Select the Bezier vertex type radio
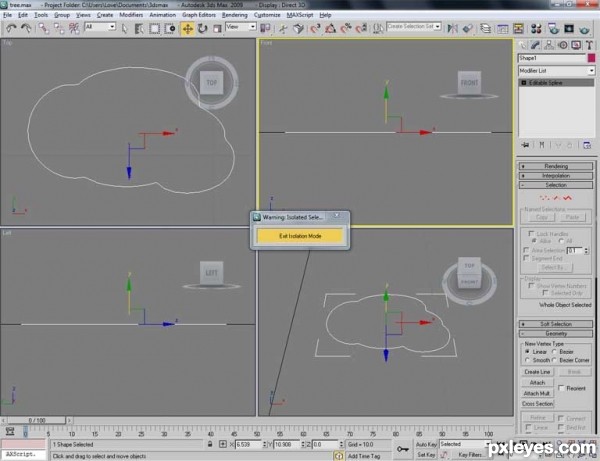600x461 pixels. [x=554, y=351]
